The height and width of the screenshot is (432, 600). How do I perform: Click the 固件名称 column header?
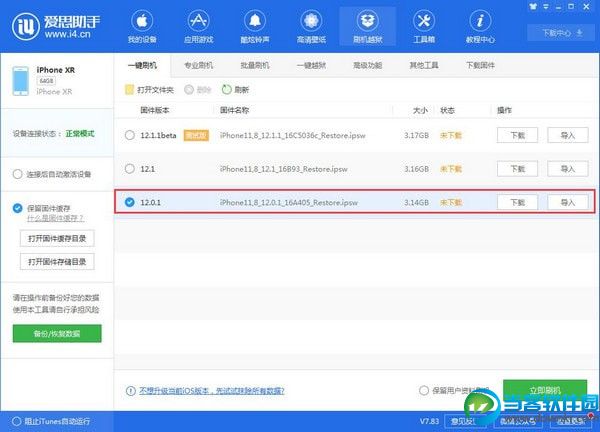(x=234, y=111)
